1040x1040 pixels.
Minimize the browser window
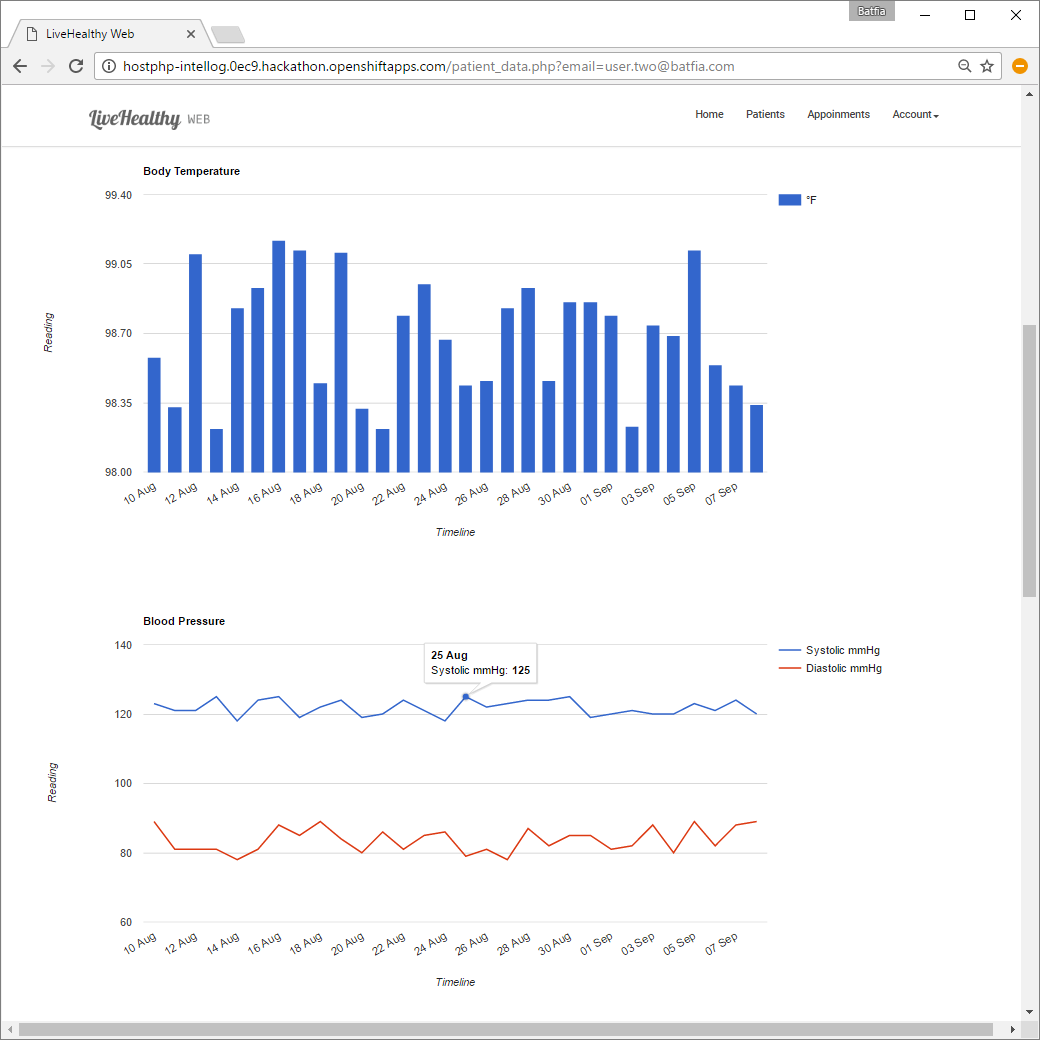coord(925,15)
